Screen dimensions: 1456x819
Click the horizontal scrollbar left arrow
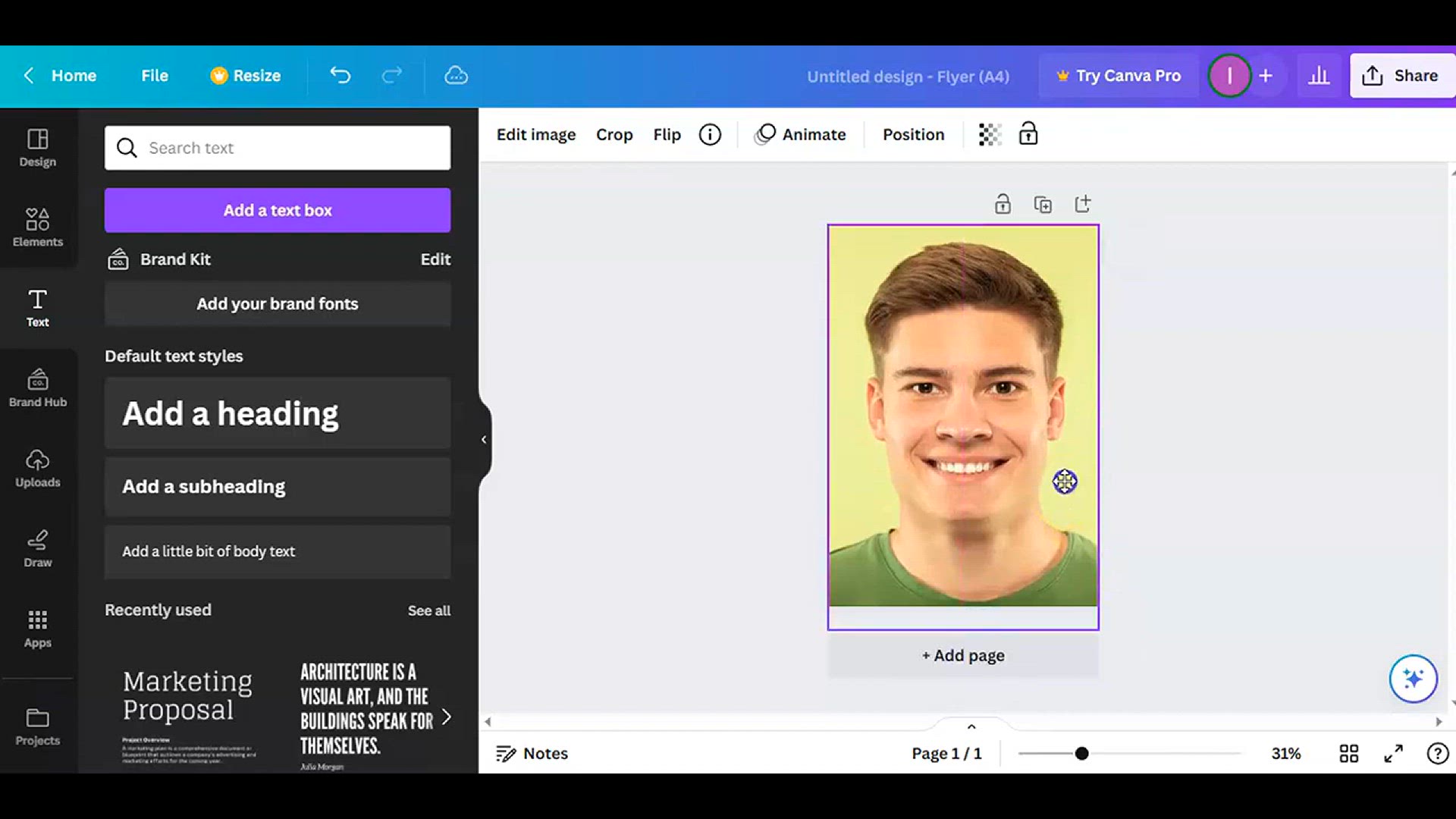[x=488, y=722]
